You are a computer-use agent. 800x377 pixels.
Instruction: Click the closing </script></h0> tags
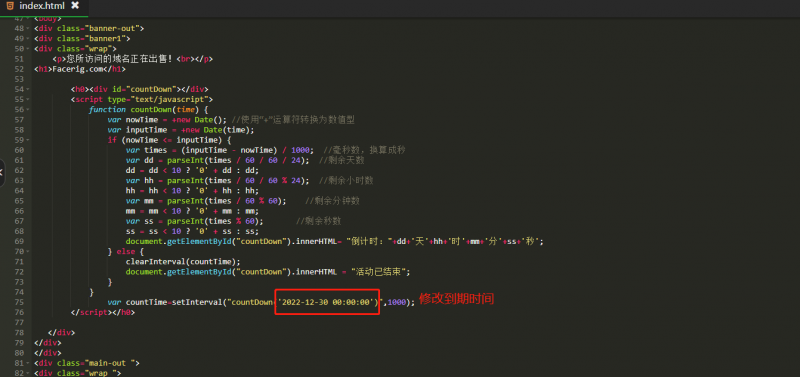(103, 312)
